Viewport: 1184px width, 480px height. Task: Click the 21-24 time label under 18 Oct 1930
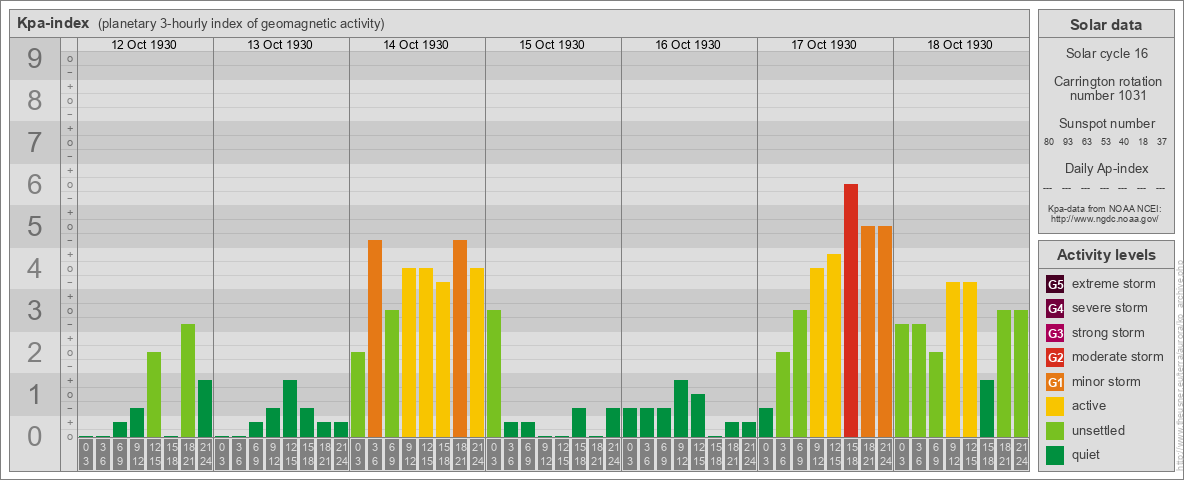point(1021,455)
